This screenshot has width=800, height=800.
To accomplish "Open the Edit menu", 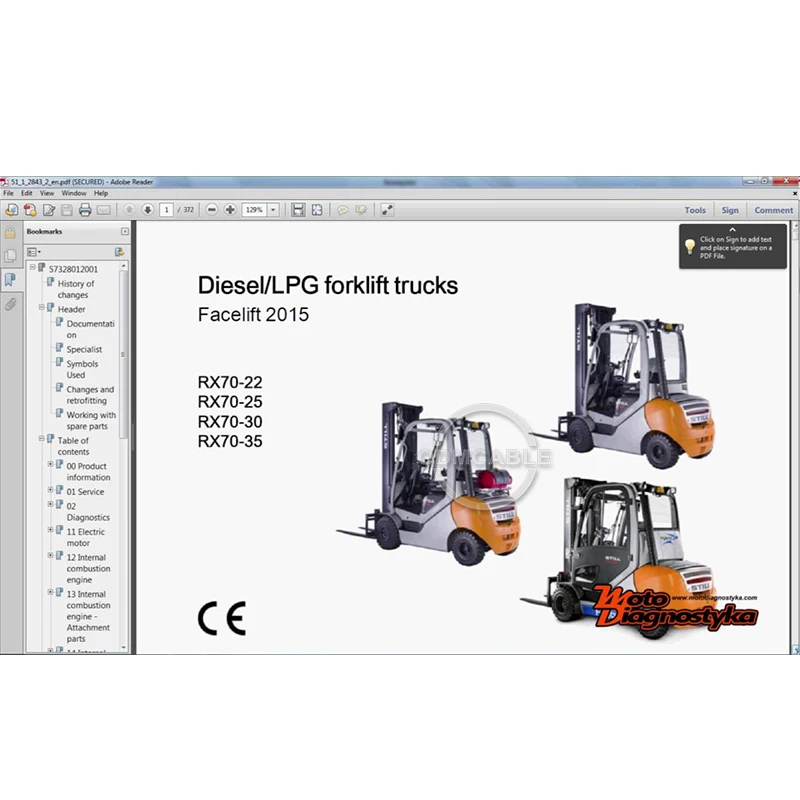I will [27, 193].
